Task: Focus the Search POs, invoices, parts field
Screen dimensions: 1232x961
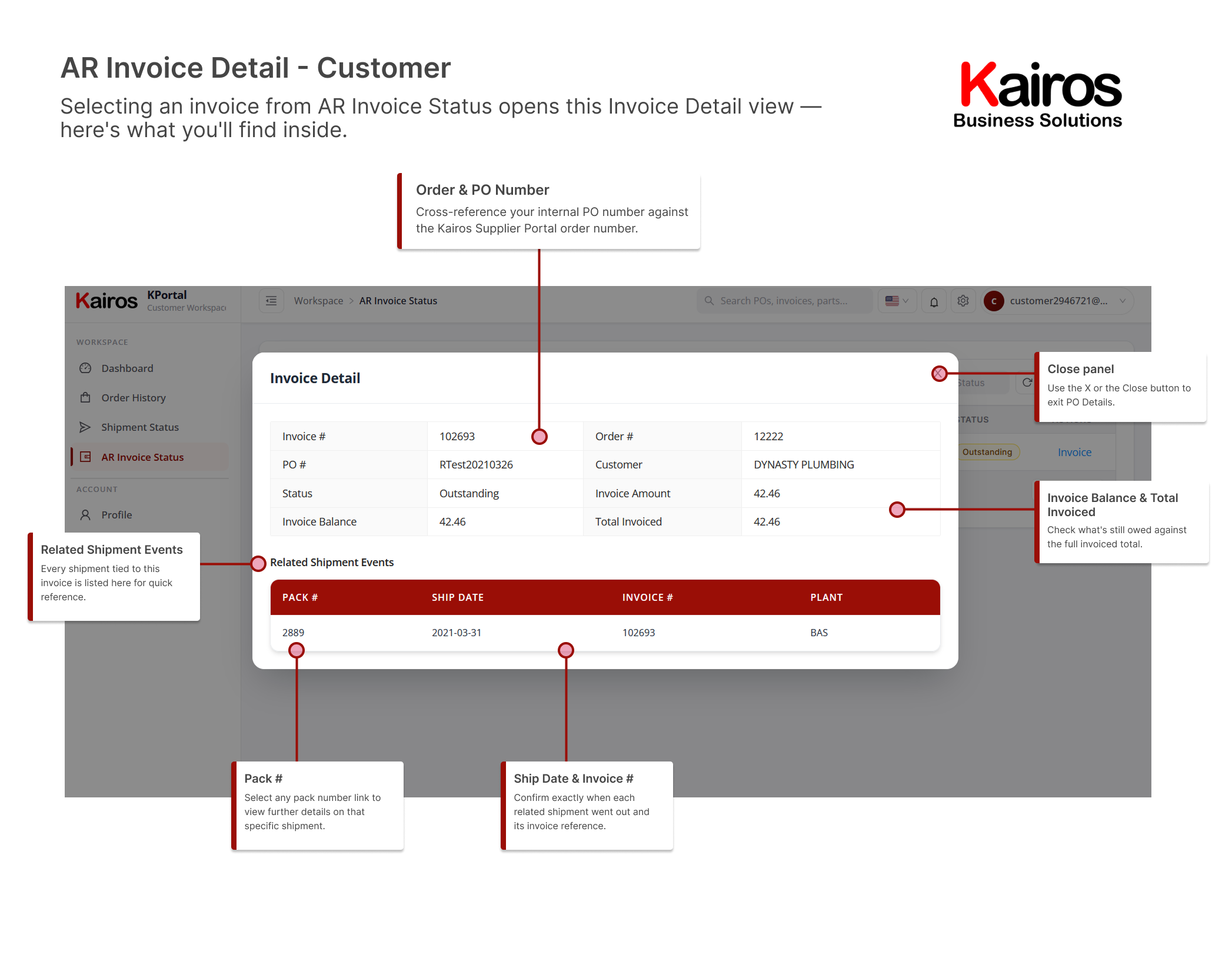Action: (785, 301)
